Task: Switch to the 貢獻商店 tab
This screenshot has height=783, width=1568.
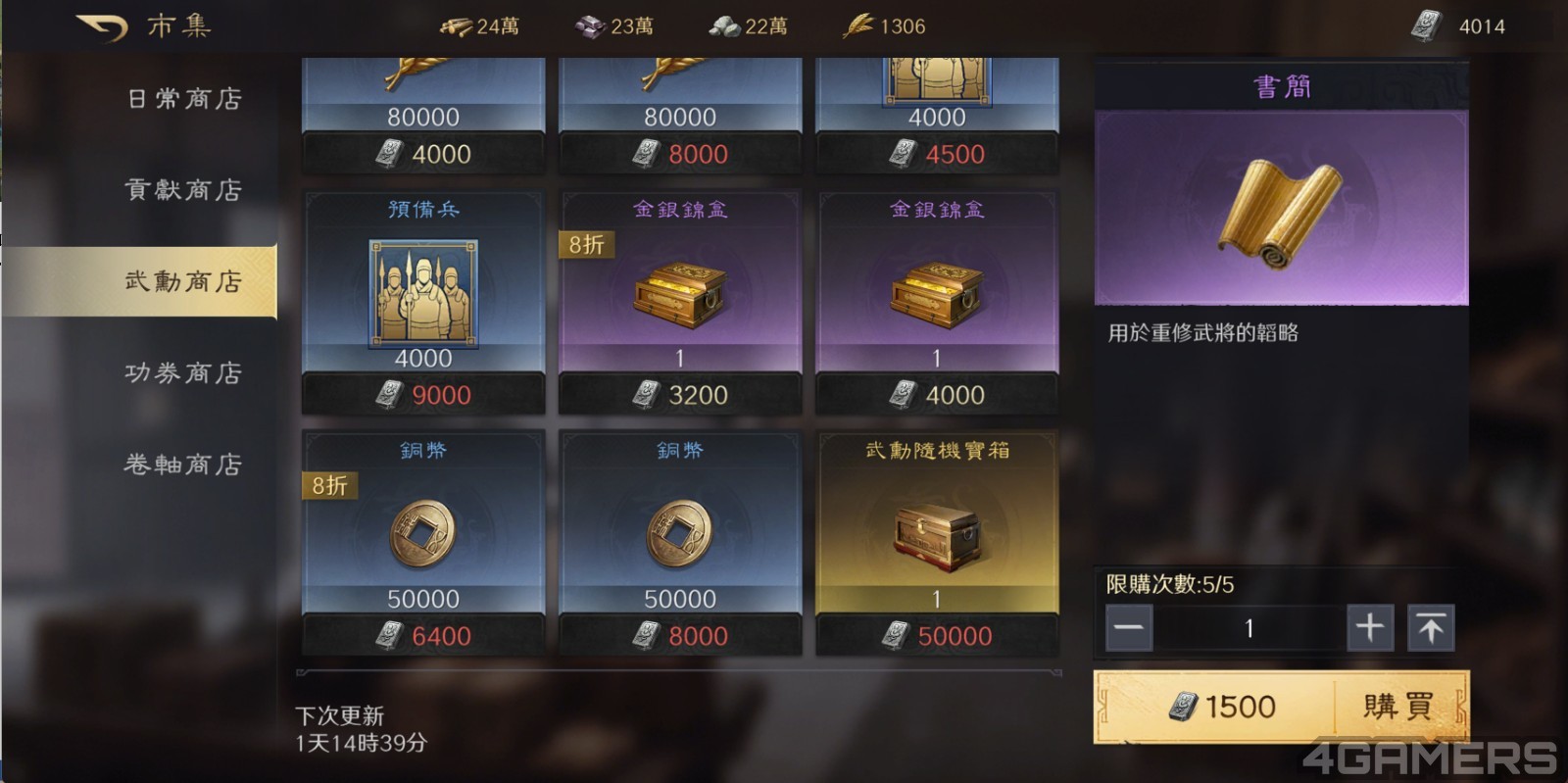Action: [x=184, y=189]
